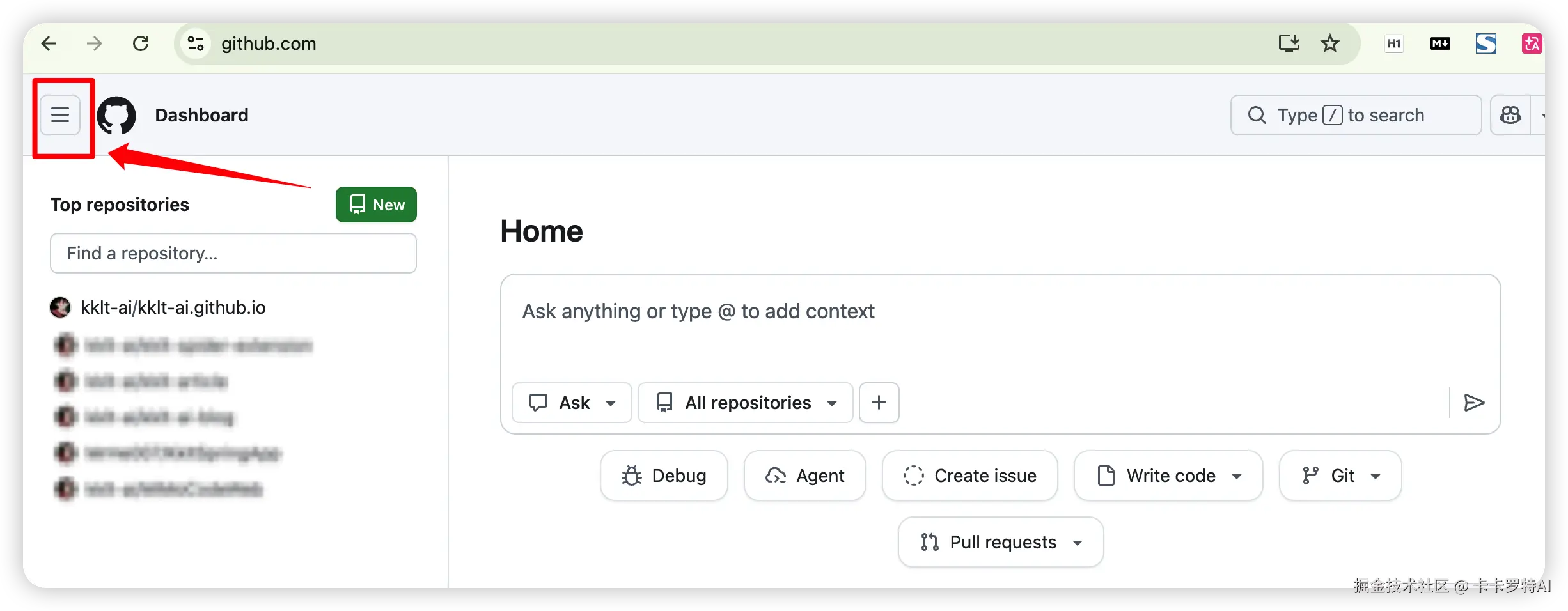Expand the Pull requests dropdown
The height and width of the screenshot is (611, 1568).
[1001, 542]
